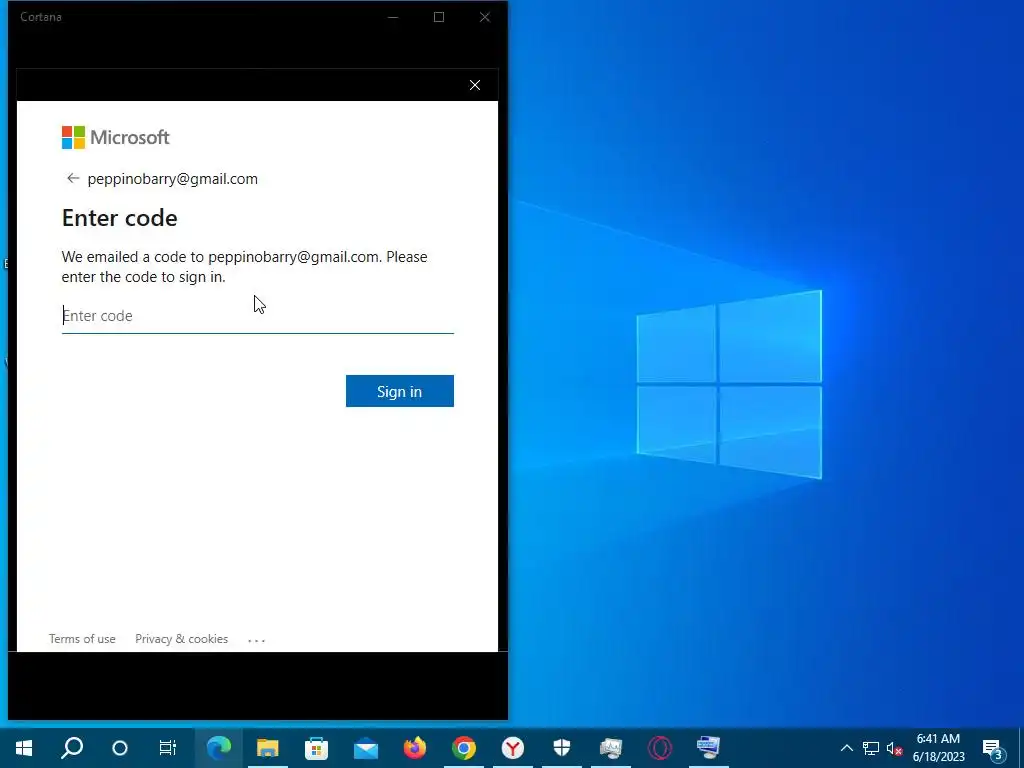Focus the Enter code input field
Screen dimensions: 1024x768
point(257,316)
